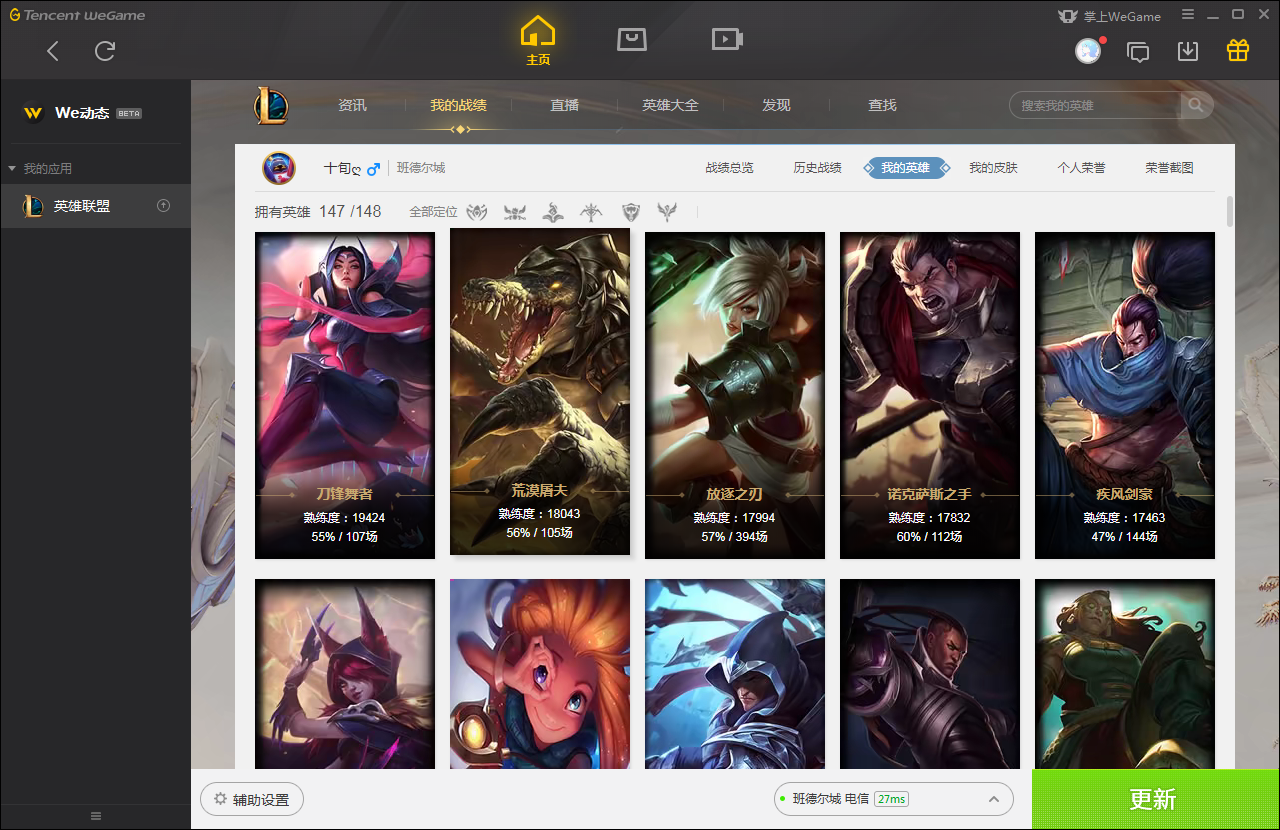1280x830 pixels.
Task: Open the user avatar with red notification dot
Action: pyautogui.click(x=1088, y=51)
